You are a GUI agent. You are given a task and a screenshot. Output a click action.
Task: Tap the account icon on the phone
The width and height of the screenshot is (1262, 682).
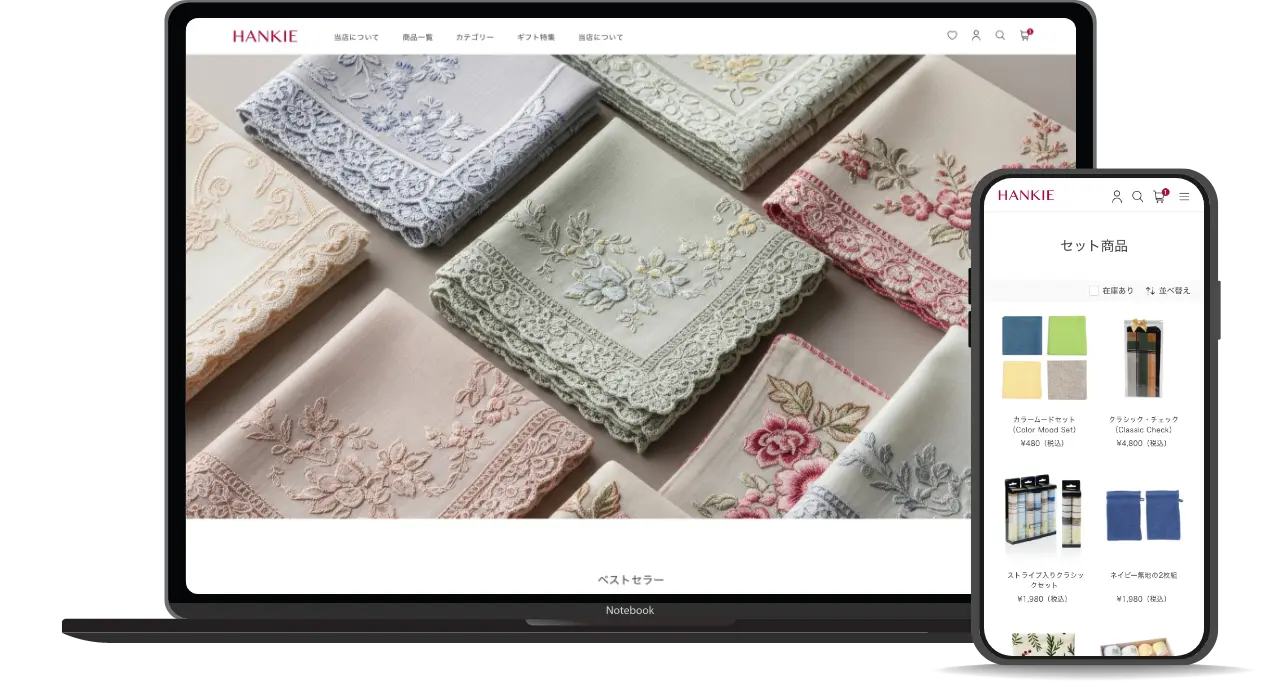pos(1117,197)
